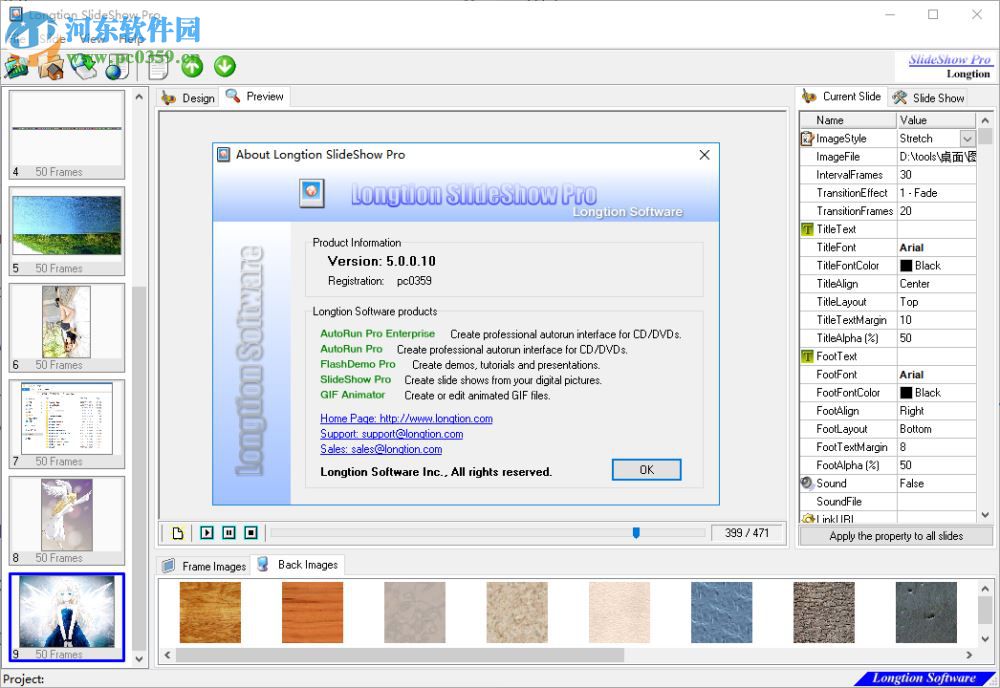The height and width of the screenshot is (688, 1000).
Task: Switch to the Design tab
Action: [189, 97]
